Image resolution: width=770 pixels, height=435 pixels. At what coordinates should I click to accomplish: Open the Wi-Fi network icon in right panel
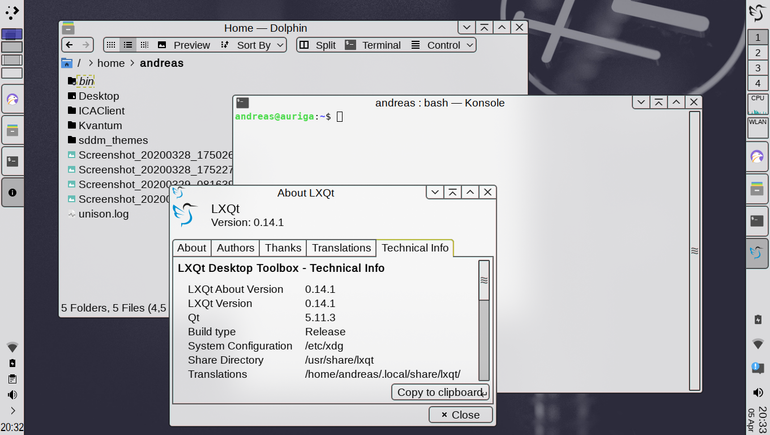(x=758, y=343)
